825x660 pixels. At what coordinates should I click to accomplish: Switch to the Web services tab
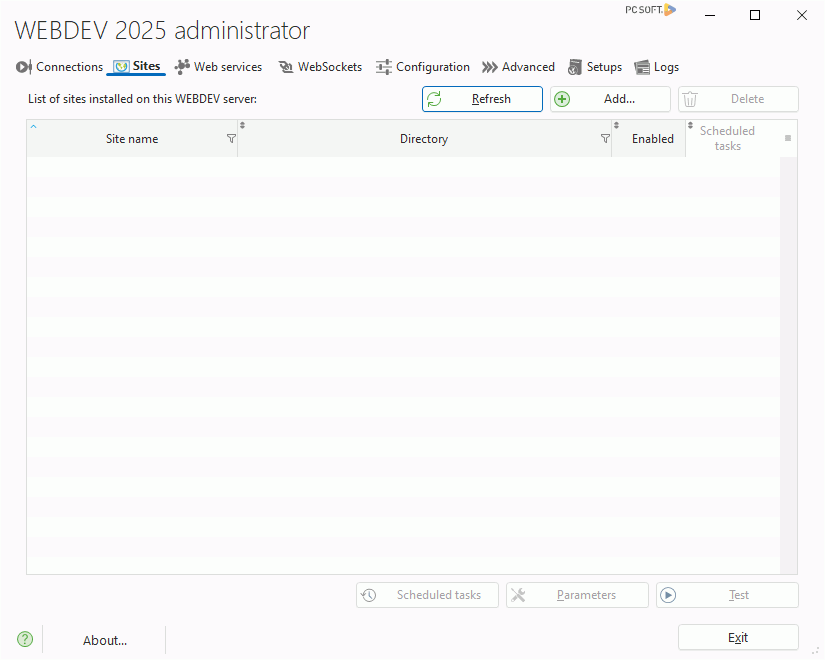[218, 67]
